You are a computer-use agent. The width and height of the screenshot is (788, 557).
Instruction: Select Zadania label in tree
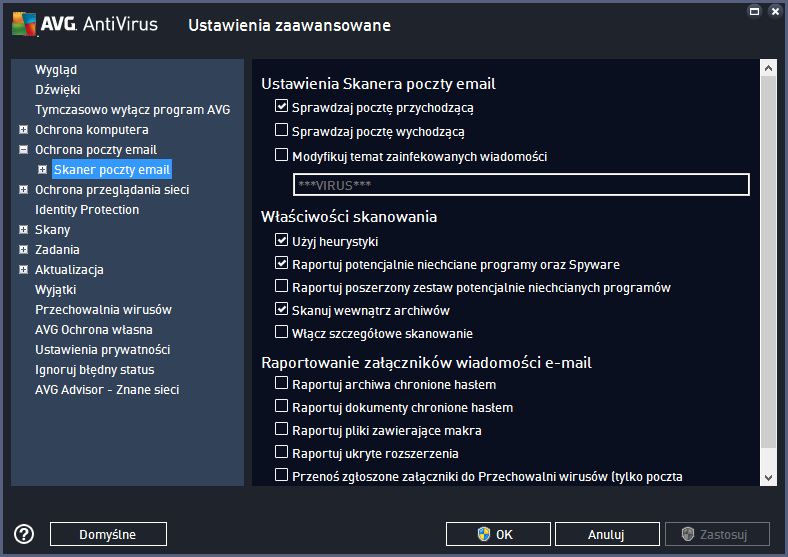point(57,250)
